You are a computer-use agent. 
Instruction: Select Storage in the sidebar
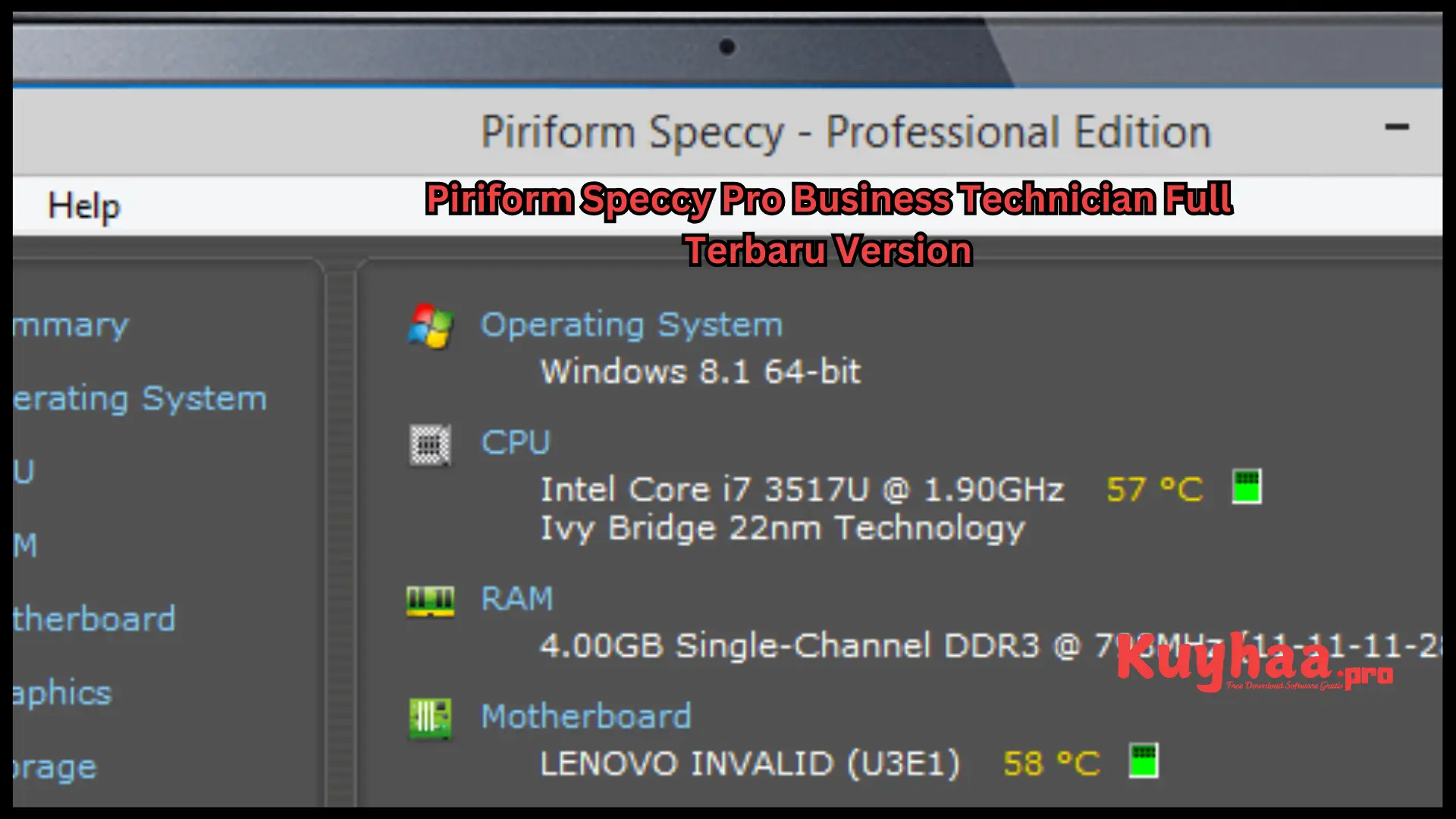[55, 767]
